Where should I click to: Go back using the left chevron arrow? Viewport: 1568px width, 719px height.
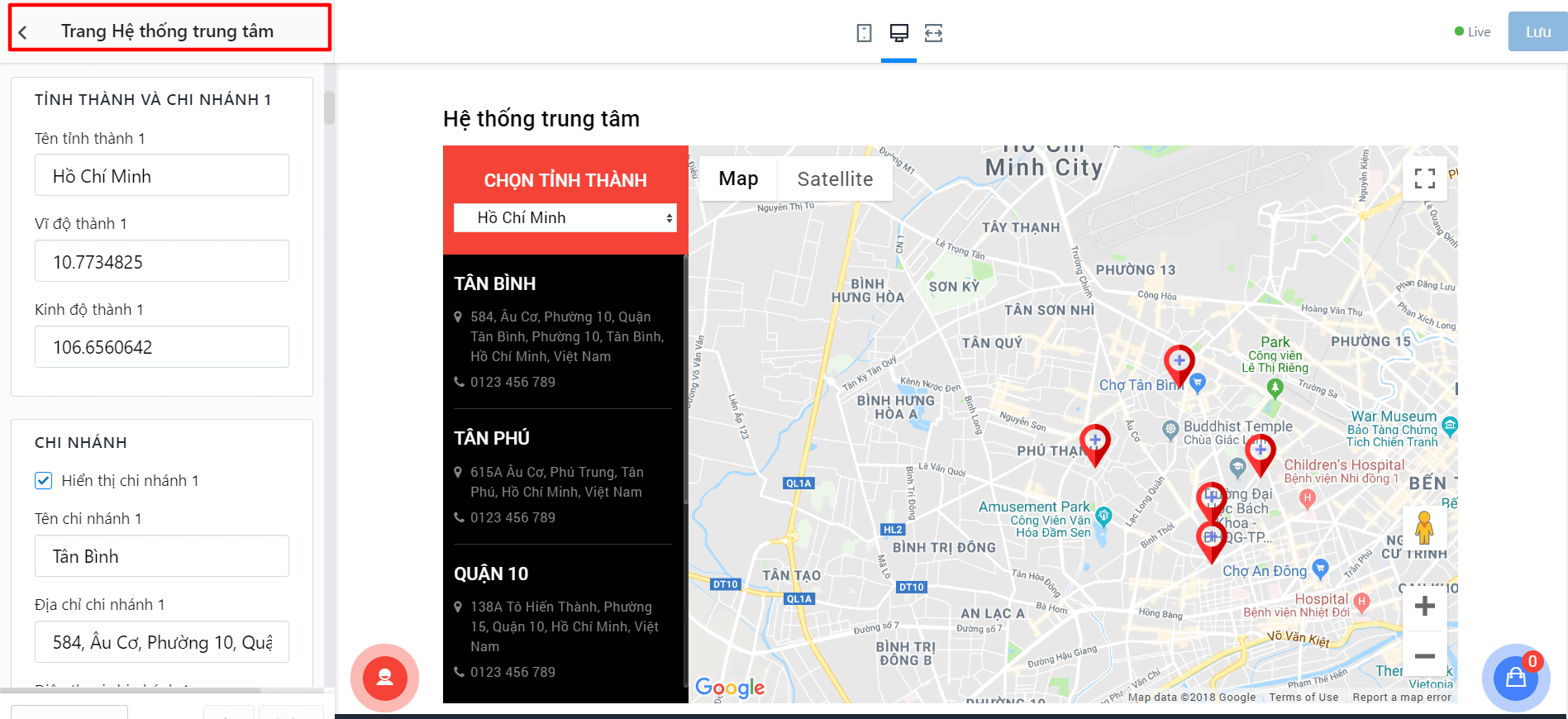coord(23,32)
